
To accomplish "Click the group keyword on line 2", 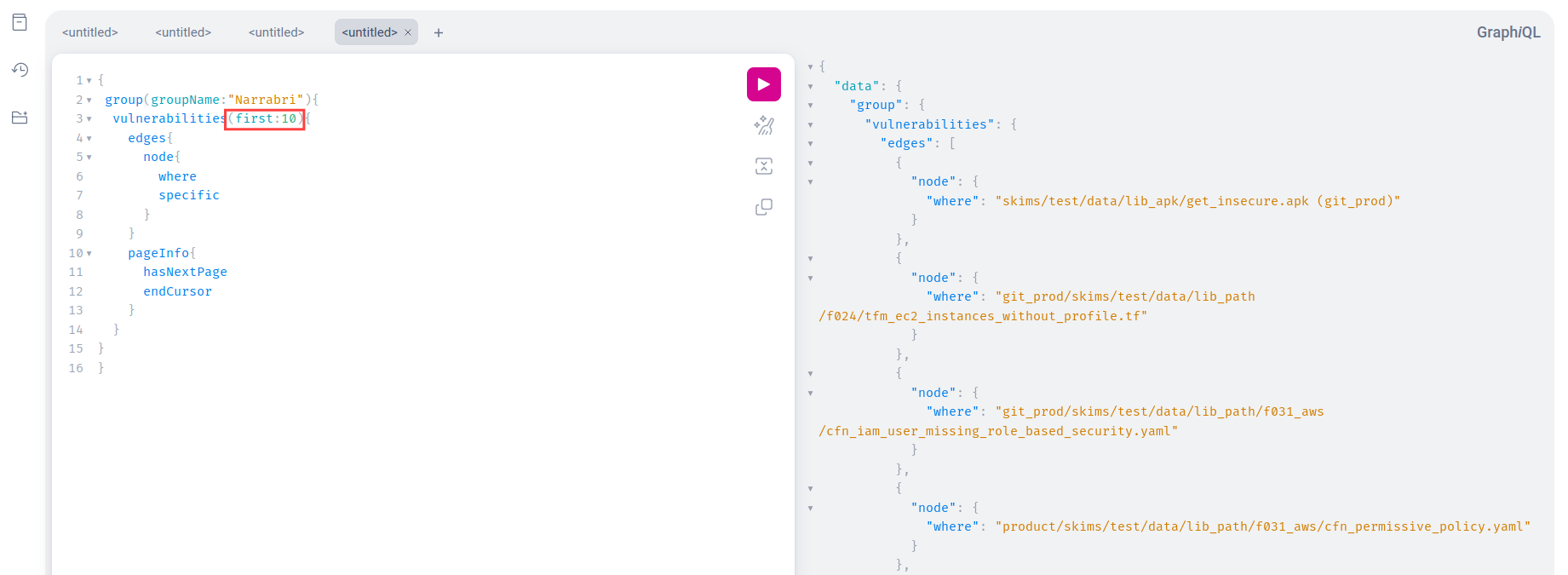I will pos(123,100).
